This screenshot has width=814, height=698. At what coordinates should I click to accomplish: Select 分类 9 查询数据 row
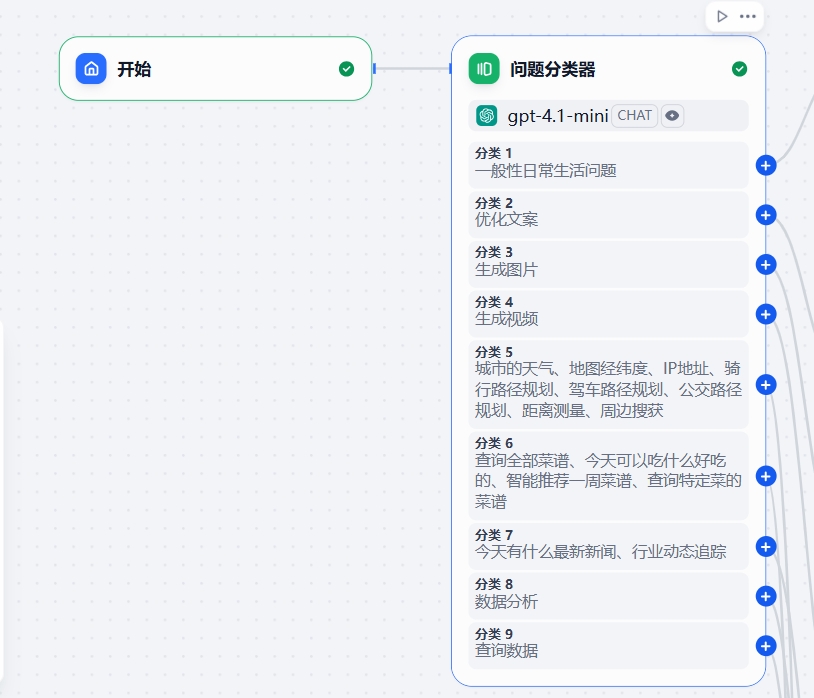(608, 646)
